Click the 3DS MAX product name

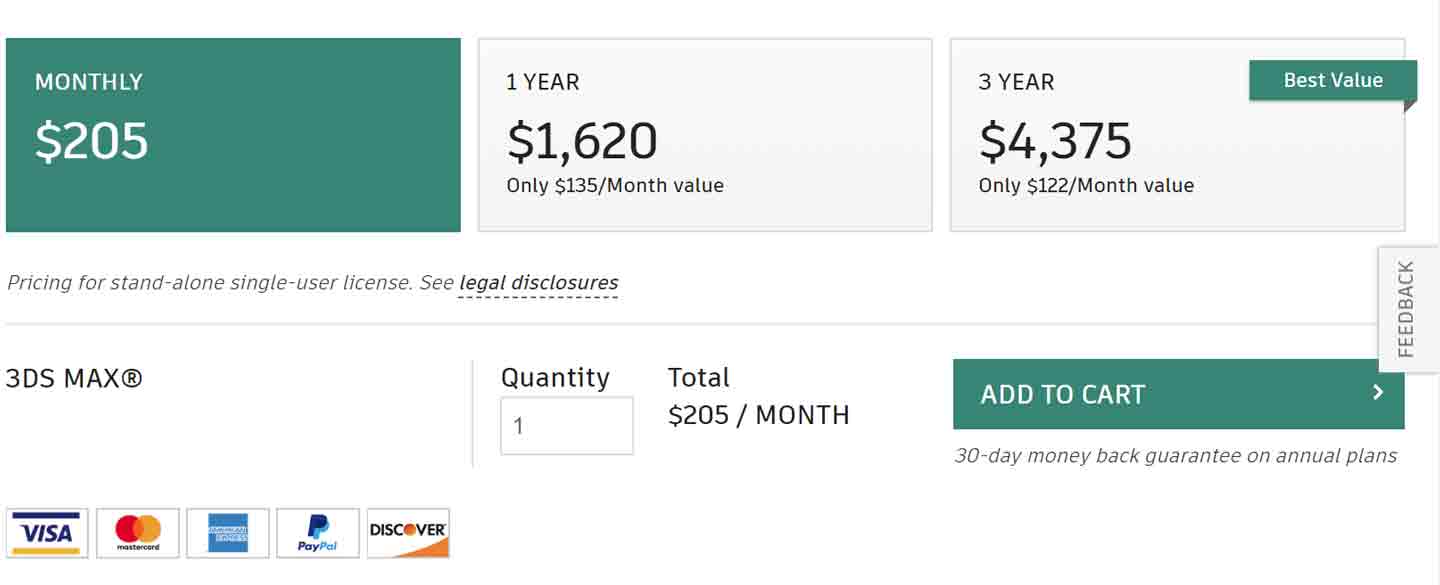tap(74, 379)
